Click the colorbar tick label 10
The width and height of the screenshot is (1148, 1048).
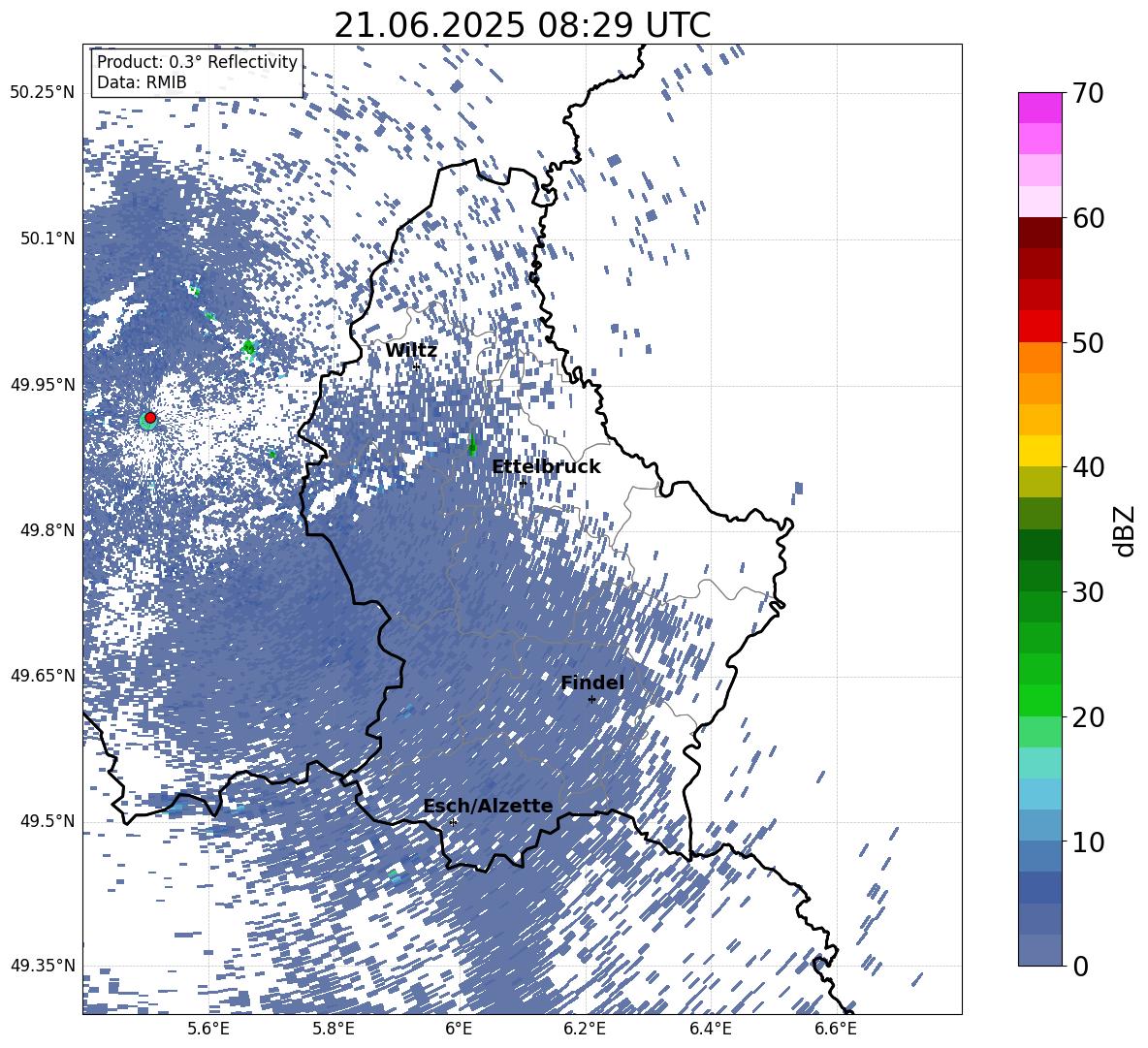click(1088, 842)
